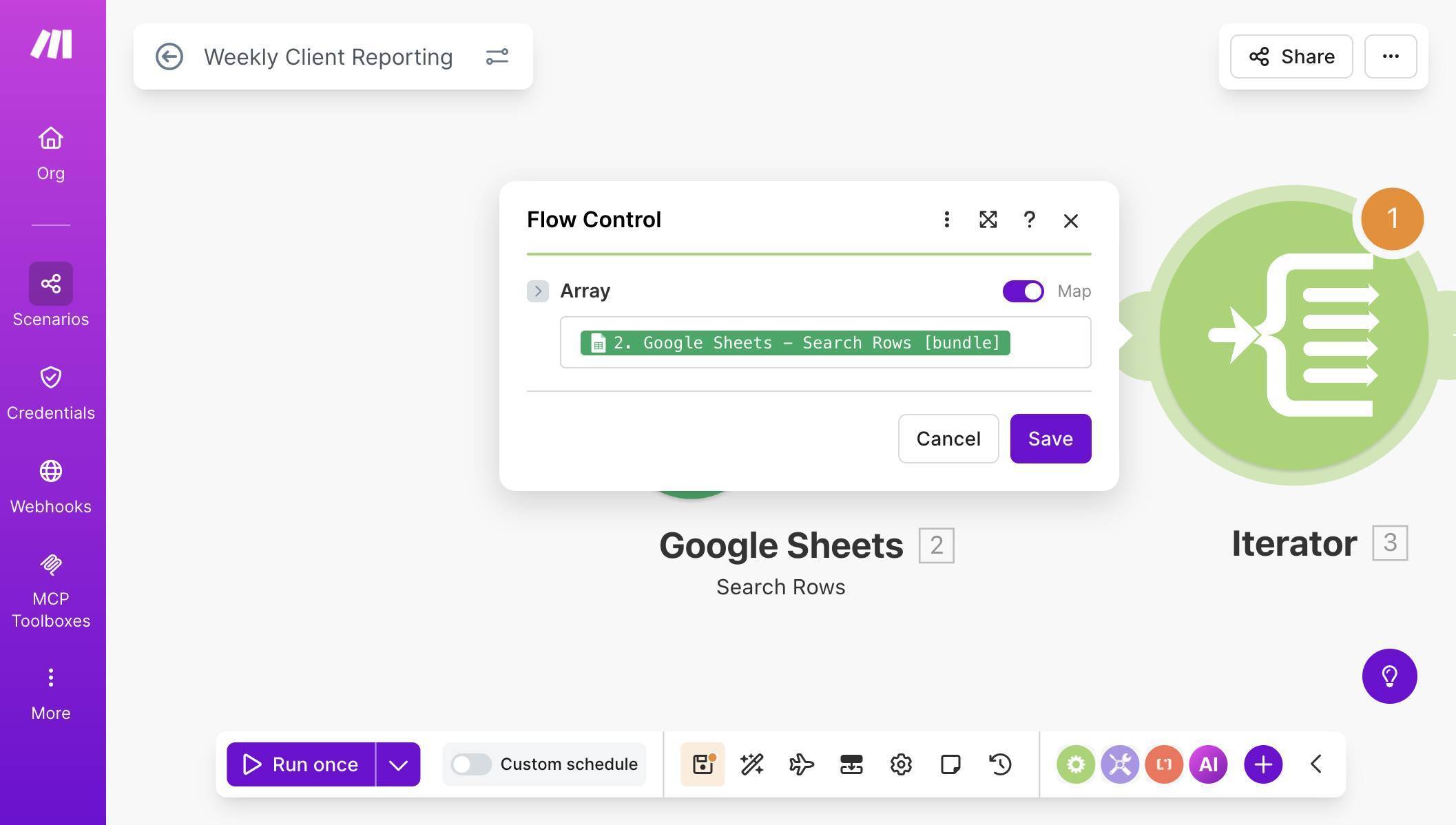This screenshot has width=1456, height=825.
Task: Save the Flow Control settings
Action: (1050, 439)
